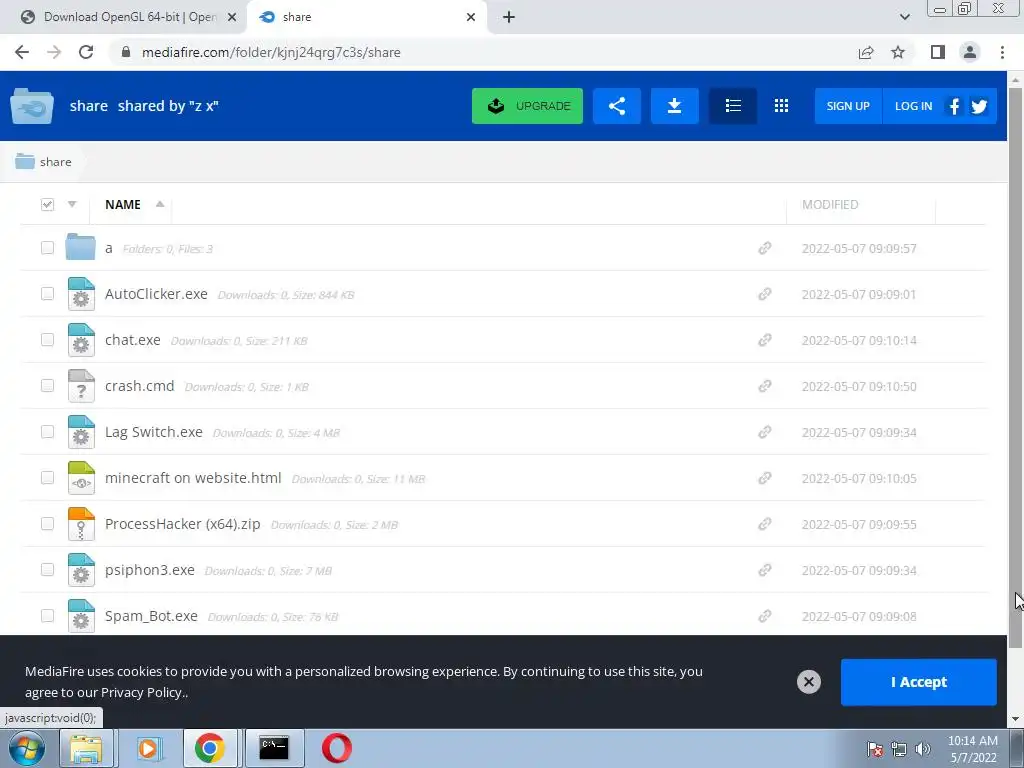Click the page vertical scrollbar
1024x768 pixels.
point(1015,366)
